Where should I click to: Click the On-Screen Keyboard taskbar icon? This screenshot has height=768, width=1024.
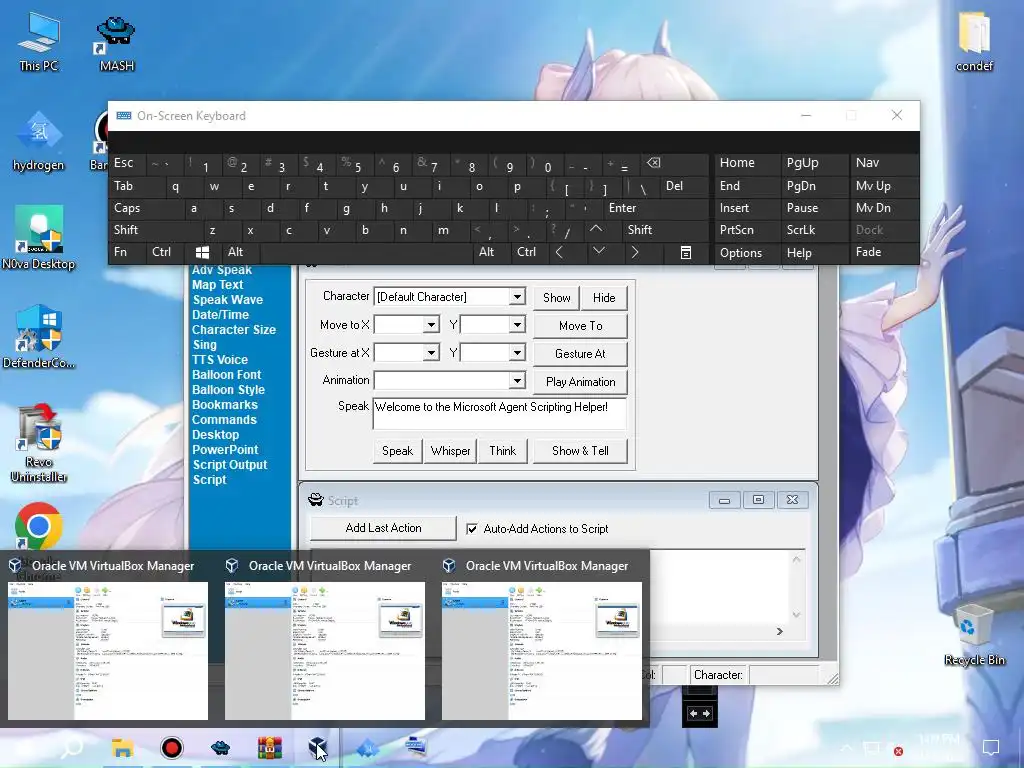pyautogui.click(x=417, y=746)
